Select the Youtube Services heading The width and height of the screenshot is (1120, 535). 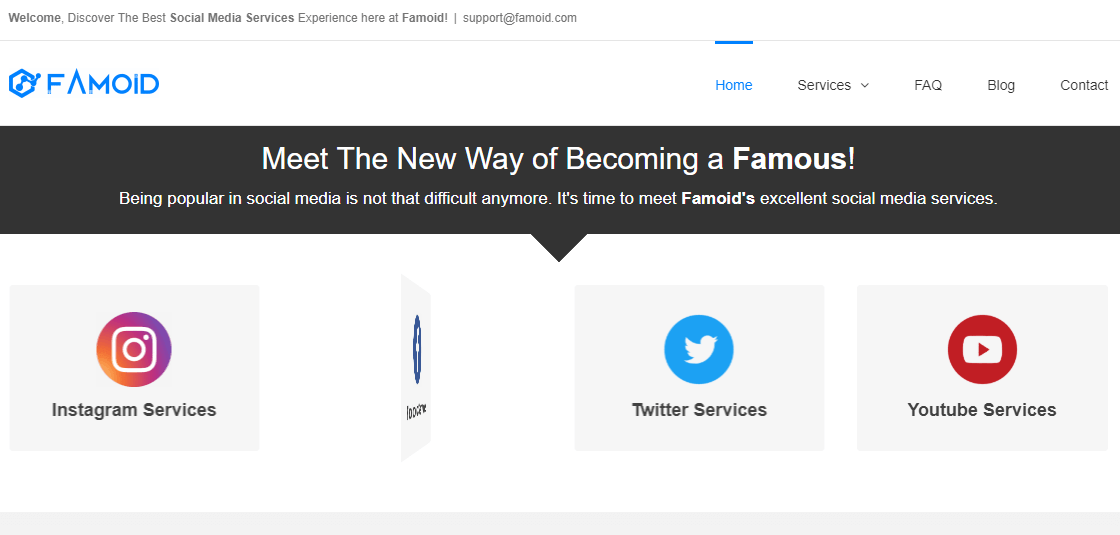click(982, 410)
